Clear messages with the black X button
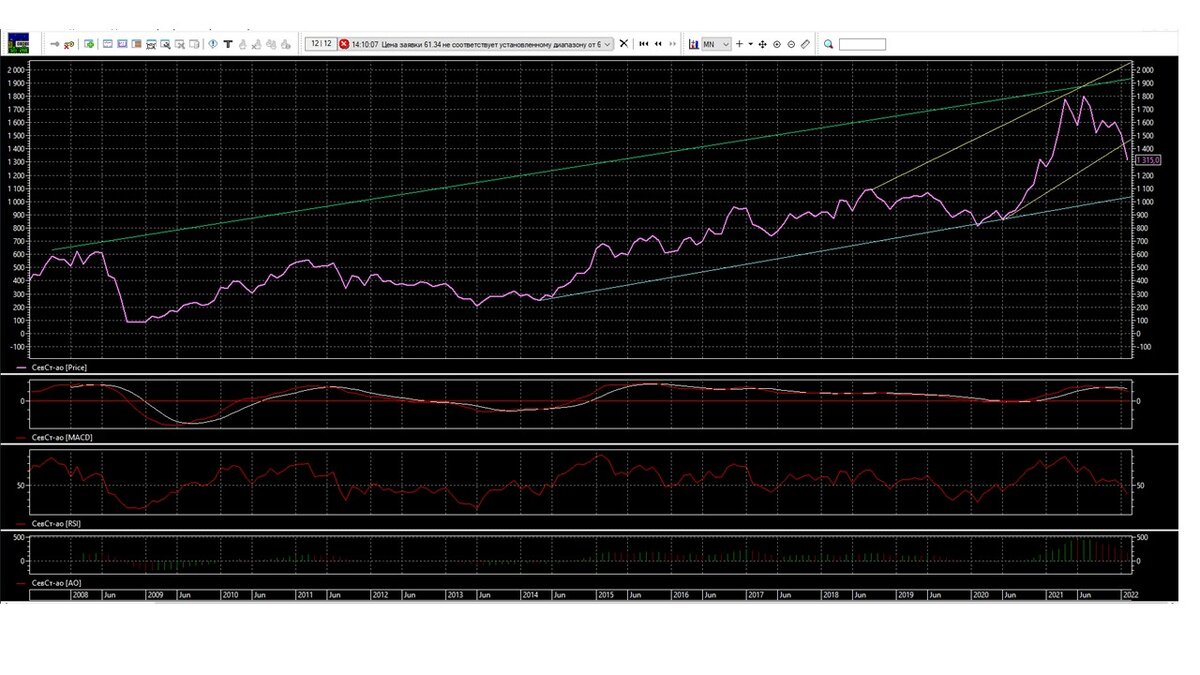The height and width of the screenshot is (675, 1200). (624, 44)
